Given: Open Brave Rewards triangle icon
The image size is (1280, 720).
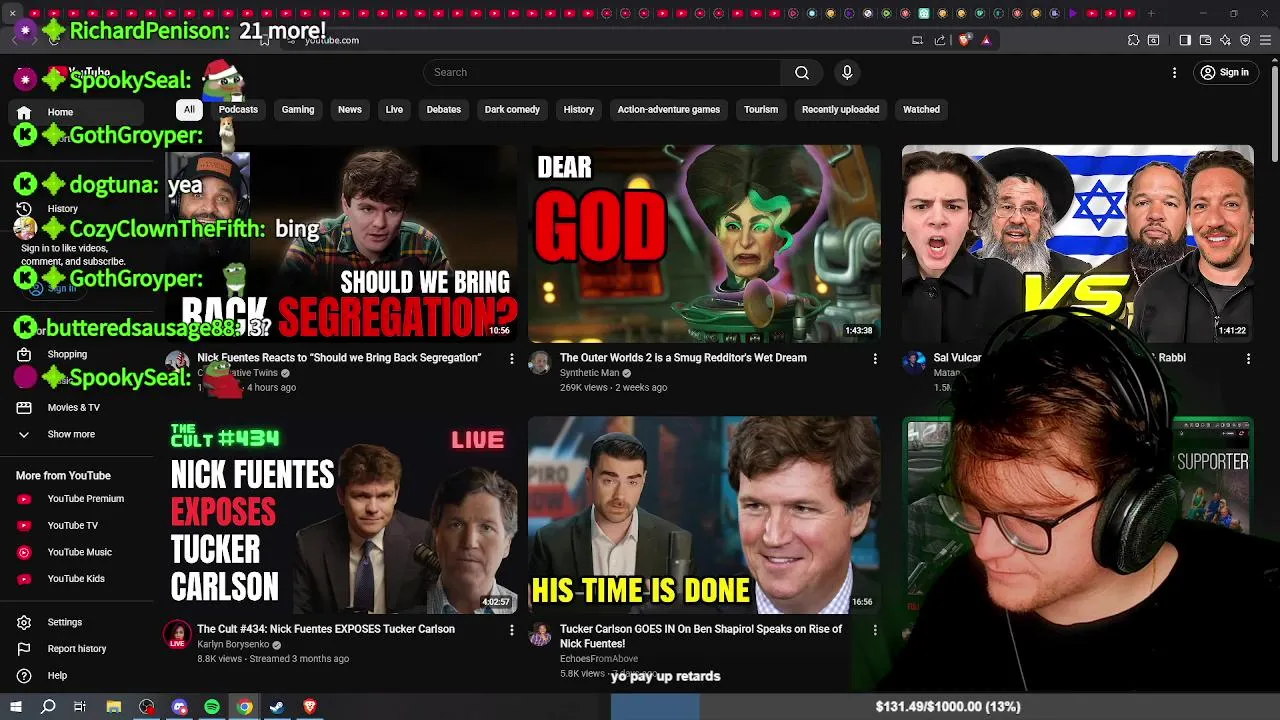Looking at the screenshot, I should coord(986,40).
